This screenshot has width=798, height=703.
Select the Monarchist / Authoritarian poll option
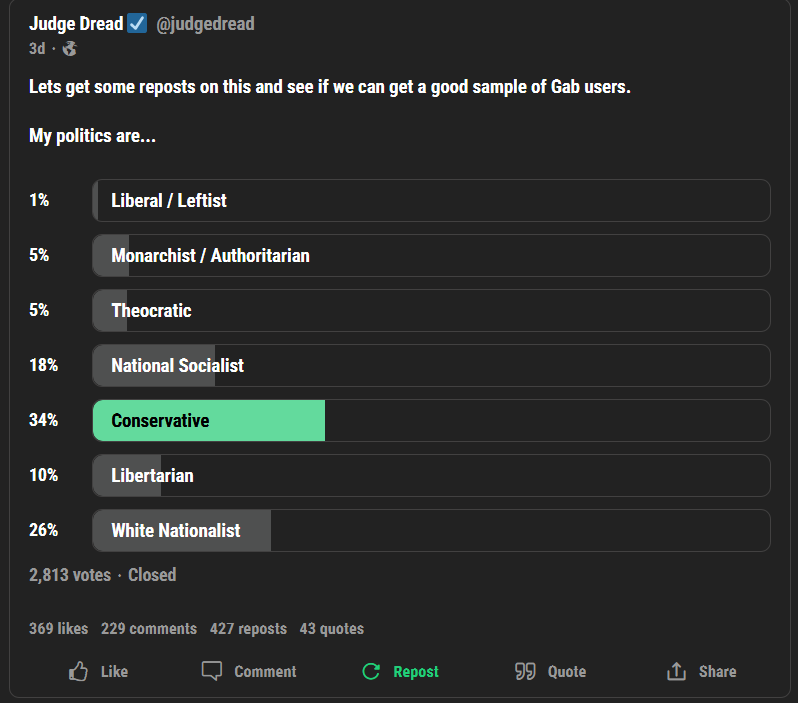[x=431, y=256]
